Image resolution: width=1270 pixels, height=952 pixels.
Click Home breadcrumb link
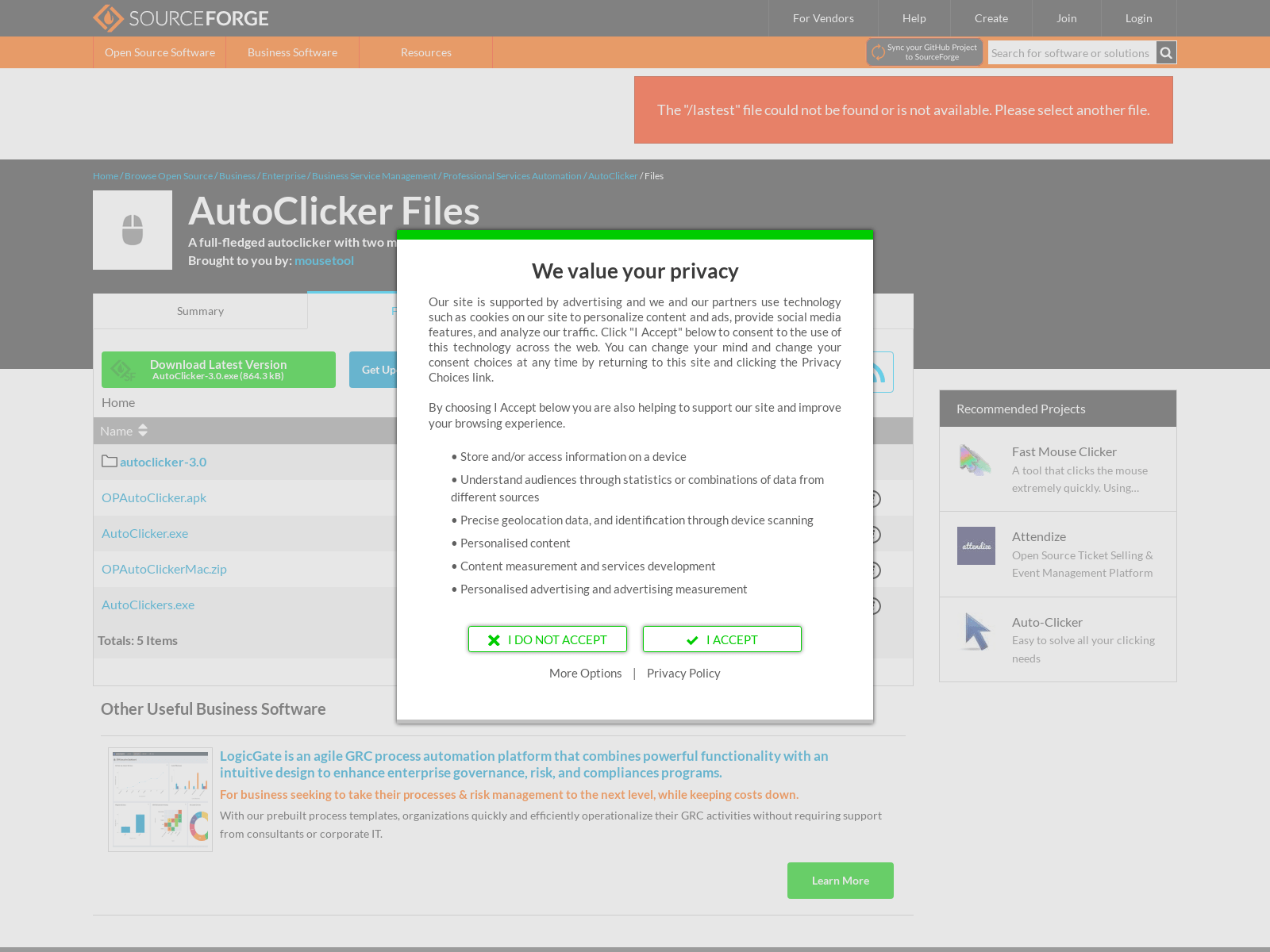[x=106, y=176]
